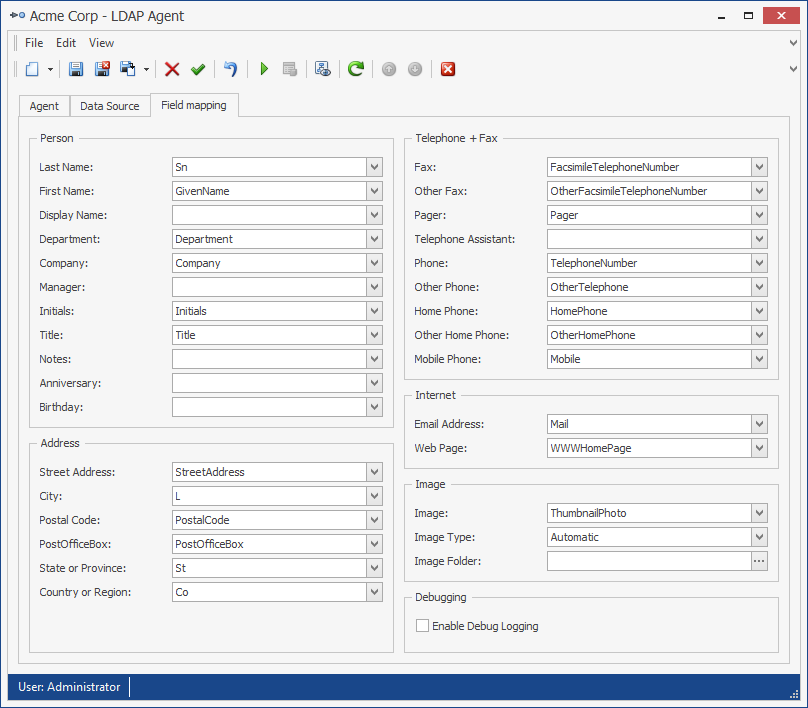Click the grayed log view icon
The height and width of the screenshot is (708, 808).
pyautogui.click(x=290, y=69)
